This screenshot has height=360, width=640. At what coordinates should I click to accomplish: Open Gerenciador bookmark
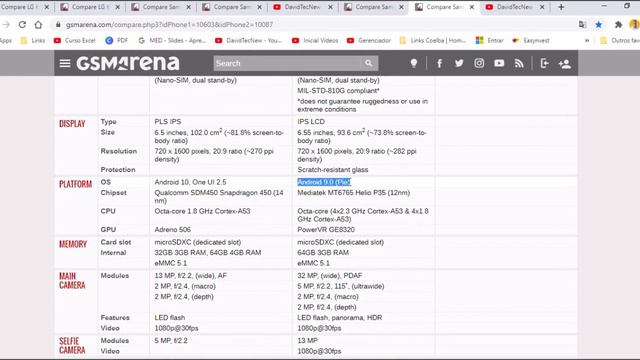(369, 40)
